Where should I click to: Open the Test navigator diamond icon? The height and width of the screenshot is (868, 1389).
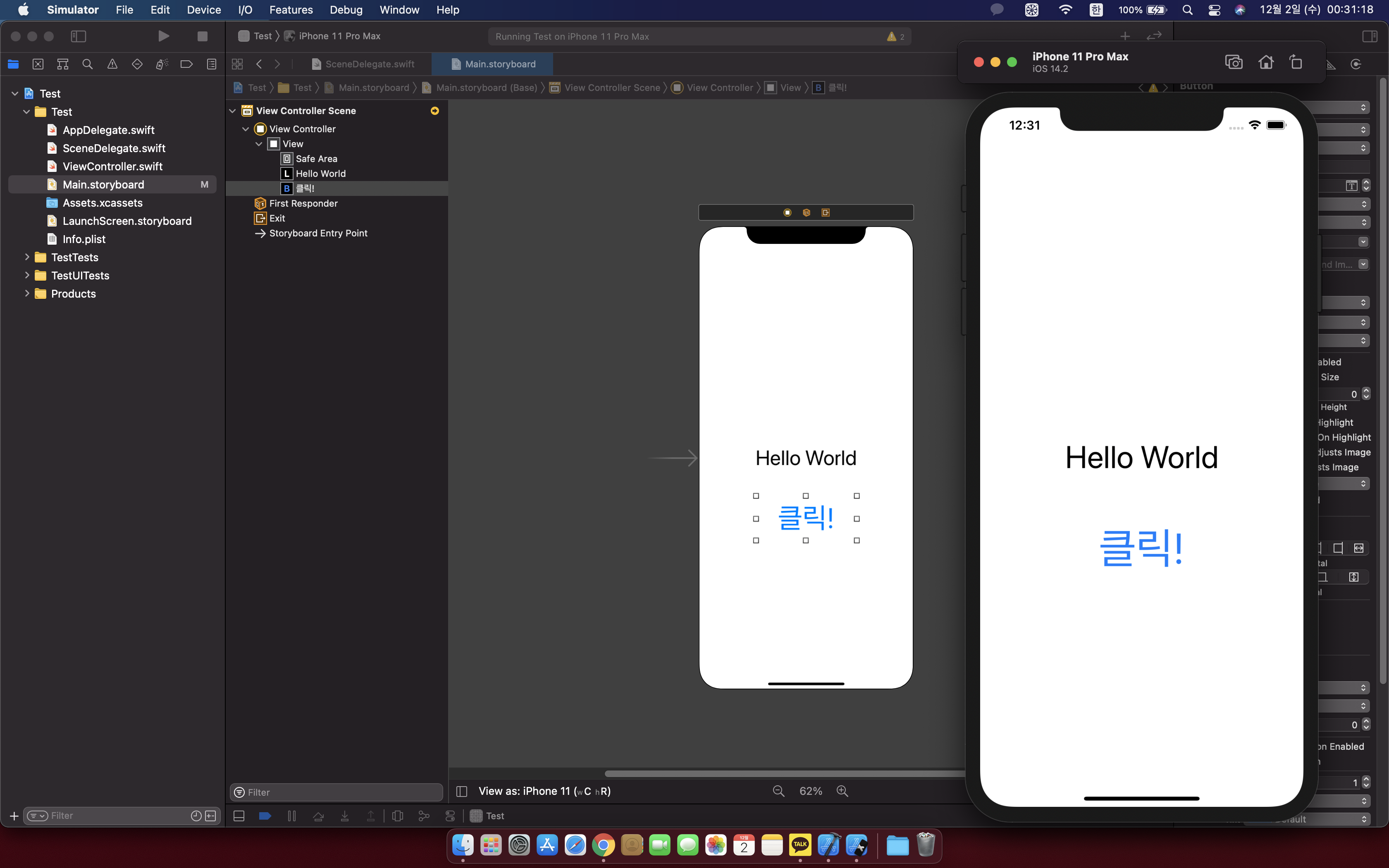click(x=137, y=64)
